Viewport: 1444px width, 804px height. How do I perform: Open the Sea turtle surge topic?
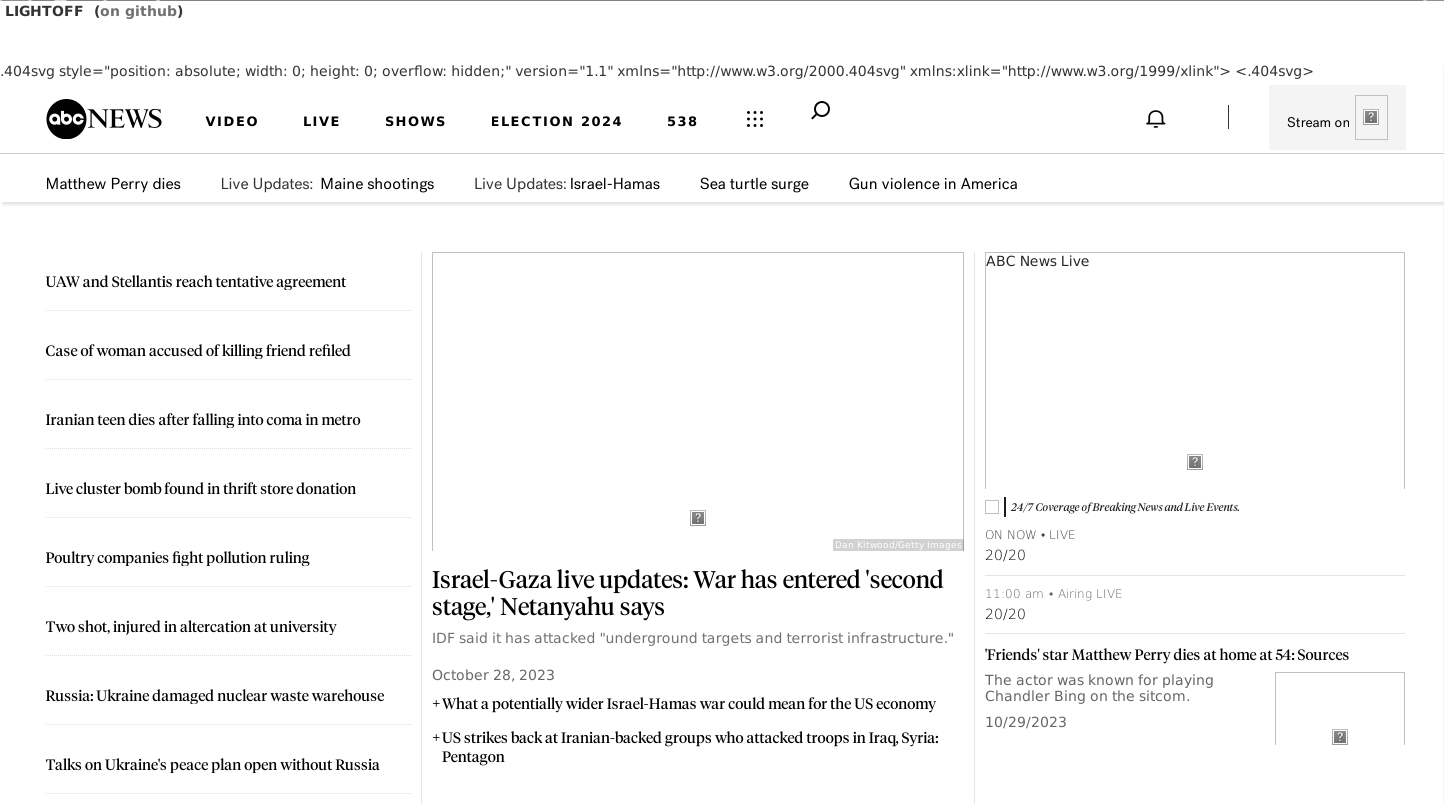754,184
